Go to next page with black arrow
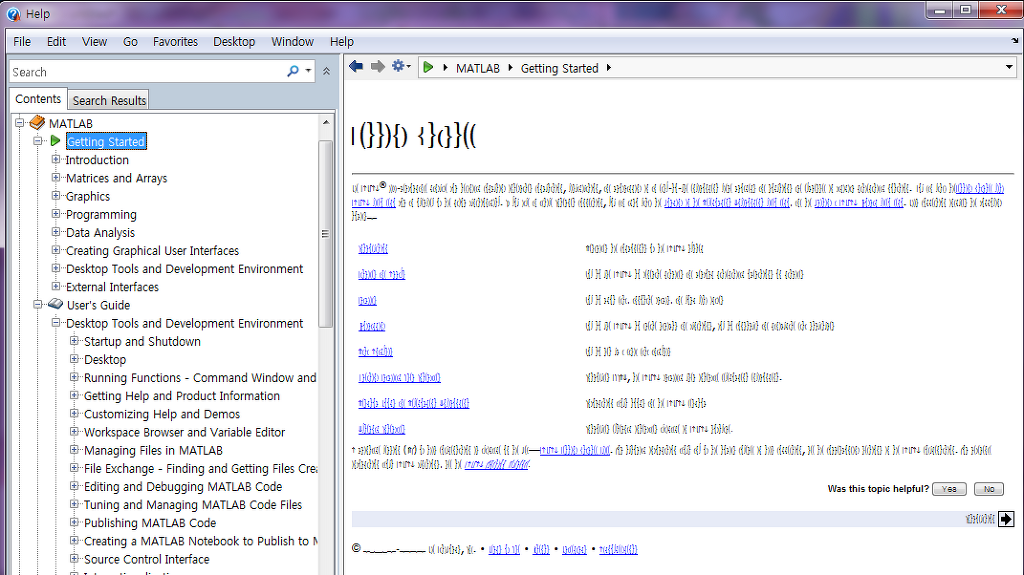The width and height of the screenshot is (1024, 575). click(1006, 519)
